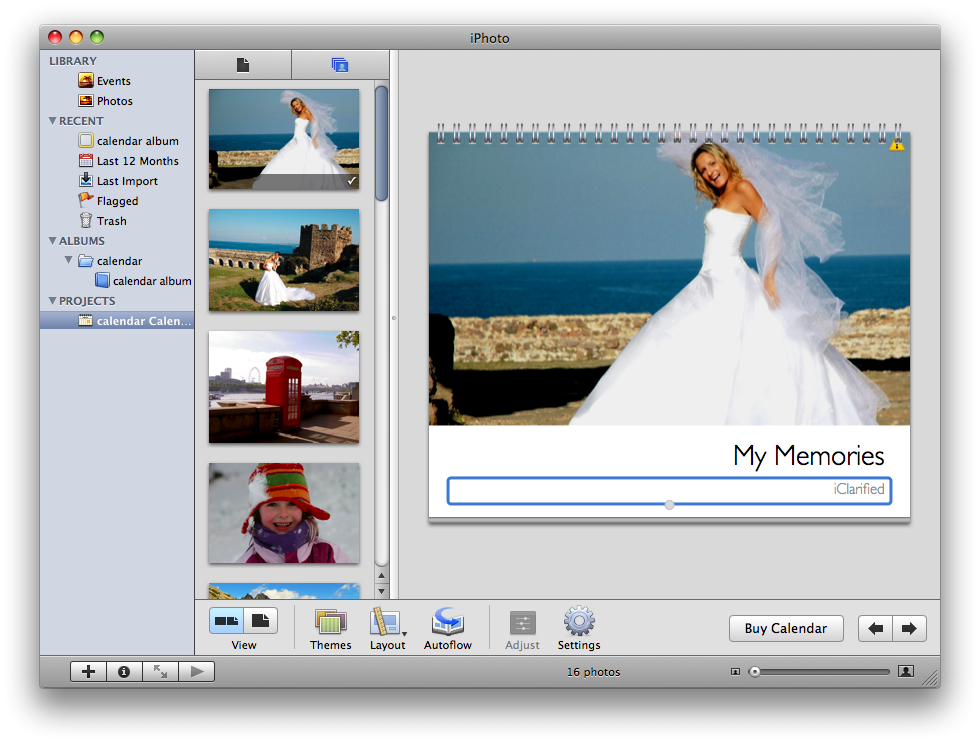Click the add (+) button
980x743 pixels.
88,672
